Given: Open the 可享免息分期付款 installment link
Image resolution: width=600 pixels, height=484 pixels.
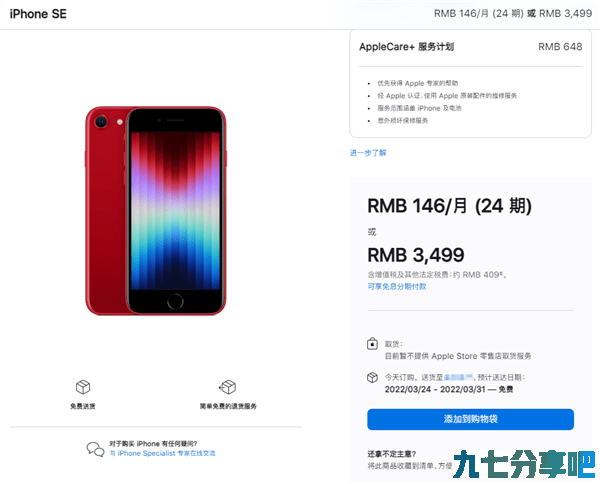Looking at the screenshot, I should (x=397, y=286).
